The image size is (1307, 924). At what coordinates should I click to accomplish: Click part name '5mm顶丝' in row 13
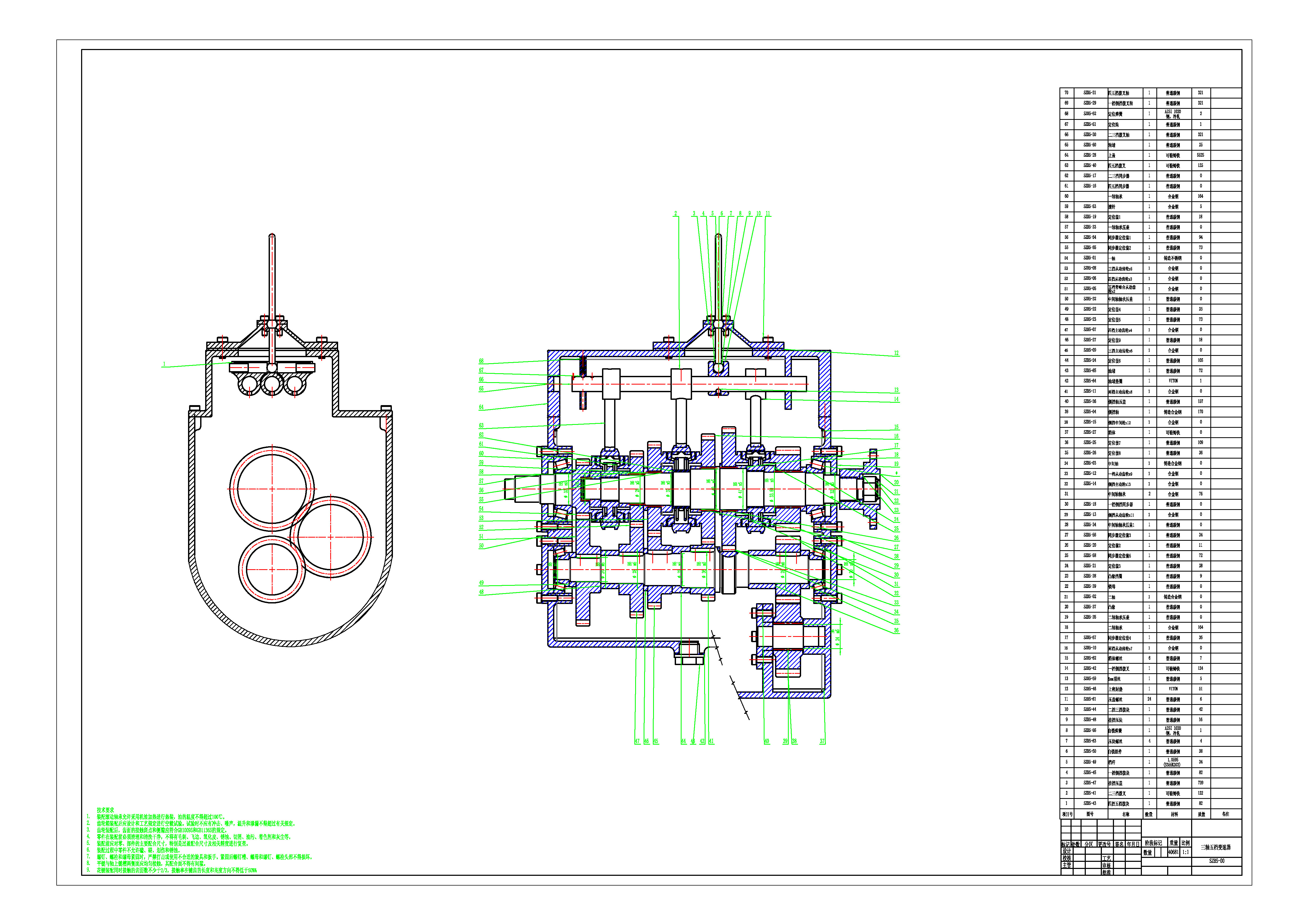pos(1114,679)
